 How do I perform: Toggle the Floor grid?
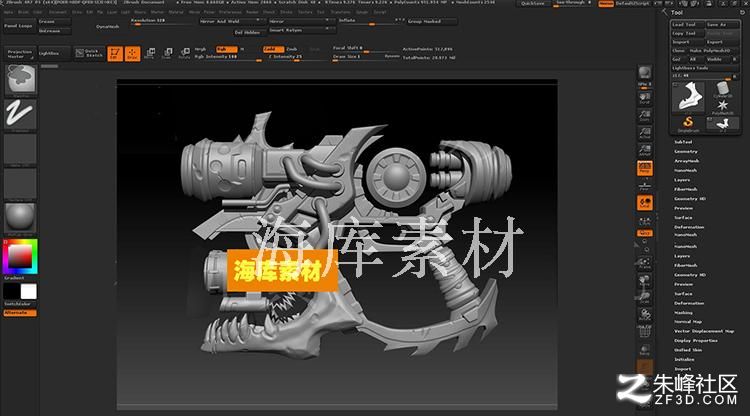pos(644,186)
